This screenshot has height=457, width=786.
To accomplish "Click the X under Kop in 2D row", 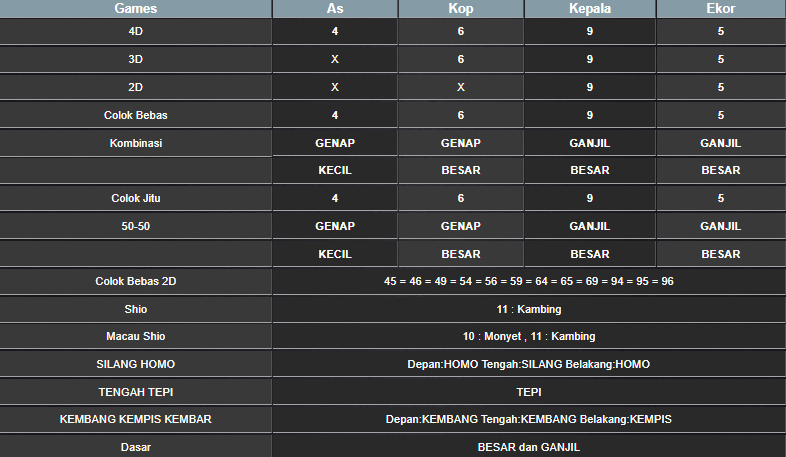I will point(461,88).
